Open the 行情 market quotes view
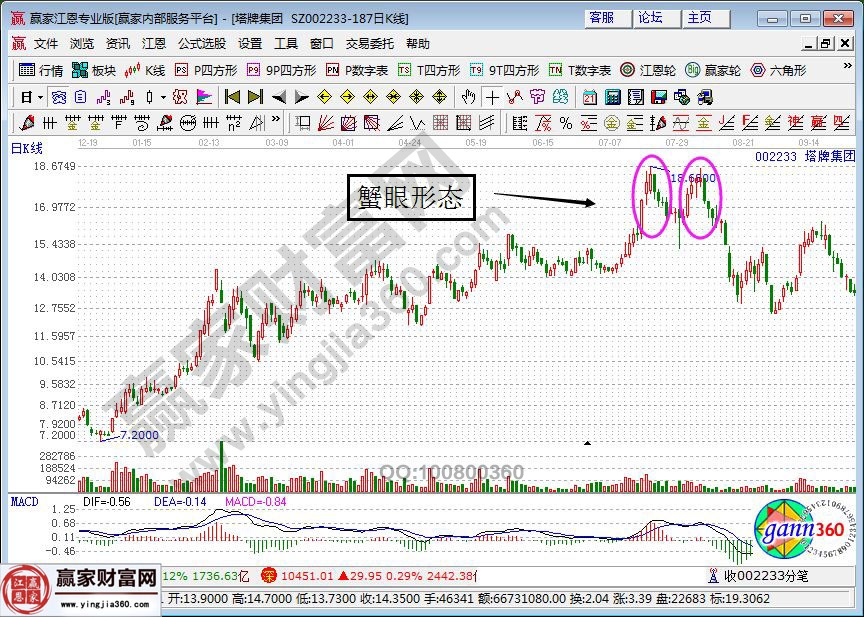 pos(42,70)
